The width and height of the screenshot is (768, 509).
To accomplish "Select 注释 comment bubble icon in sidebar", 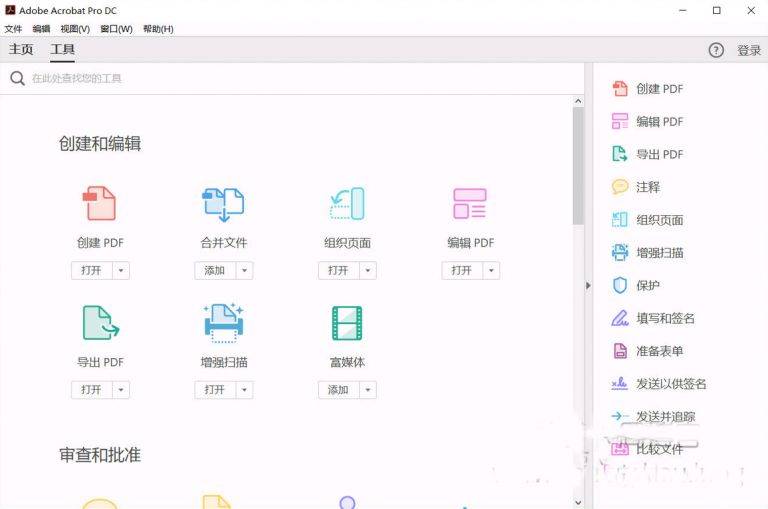I will point(620,187).
